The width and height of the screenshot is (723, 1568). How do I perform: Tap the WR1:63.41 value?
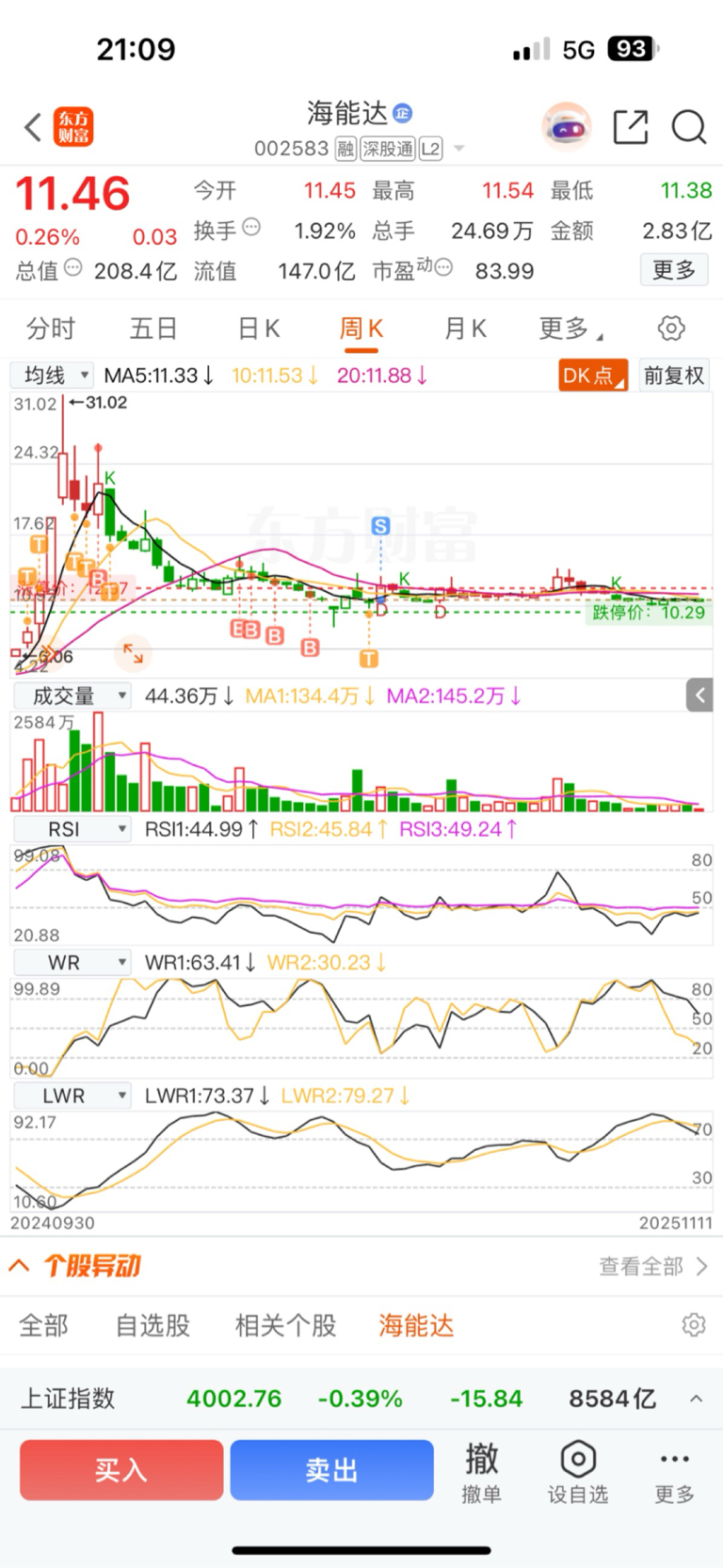pyautogui.click(x=200, y=963)
